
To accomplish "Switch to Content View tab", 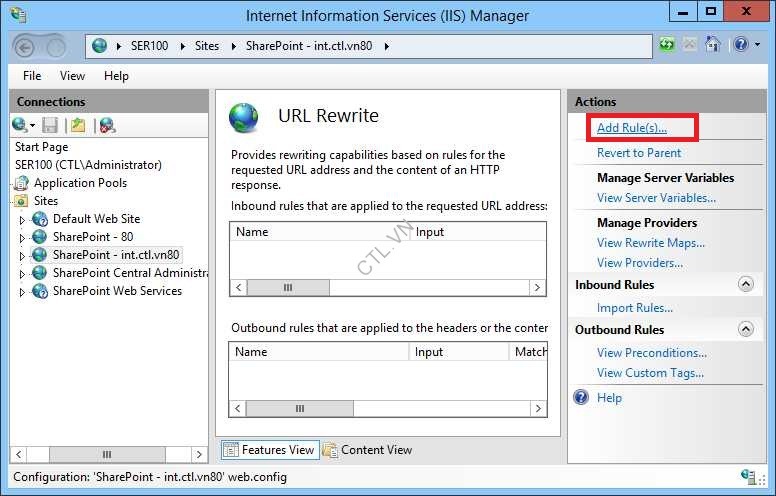I will click(x=367, y=450).
